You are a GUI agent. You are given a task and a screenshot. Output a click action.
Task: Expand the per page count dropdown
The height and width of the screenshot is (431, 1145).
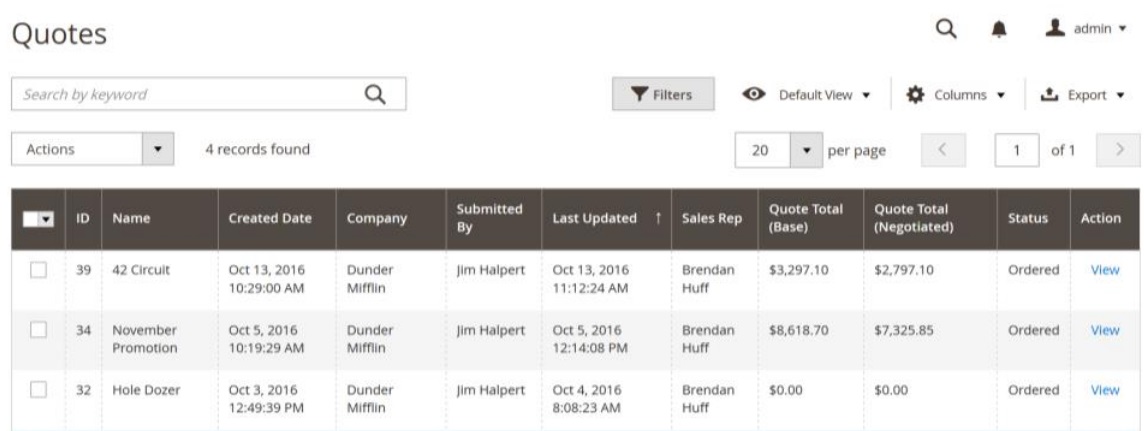[807, 150]
